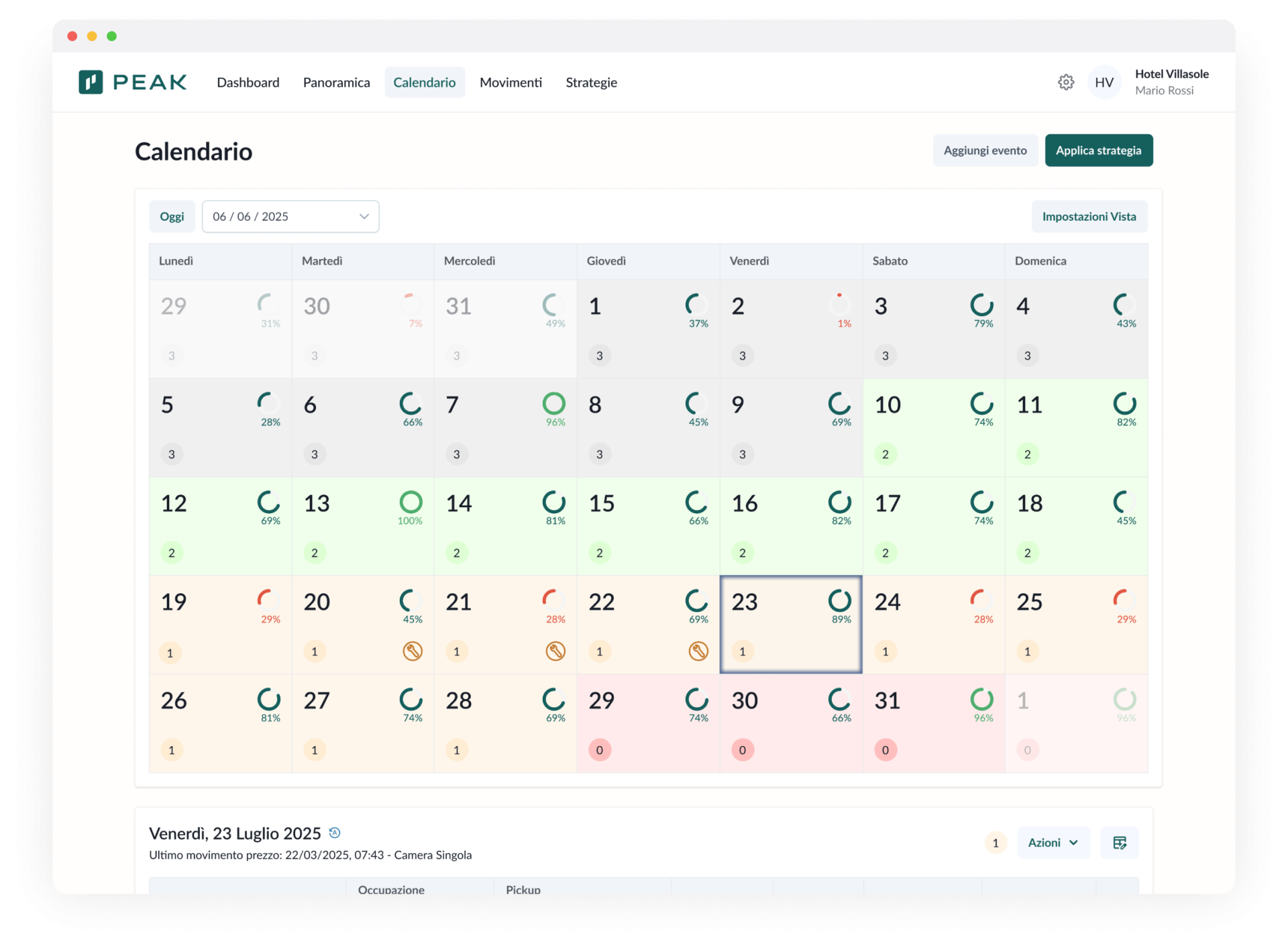Screen dimensions: 1288x946
Task: Click the strategy badge 0 on day 29
Action: (599, 750)
